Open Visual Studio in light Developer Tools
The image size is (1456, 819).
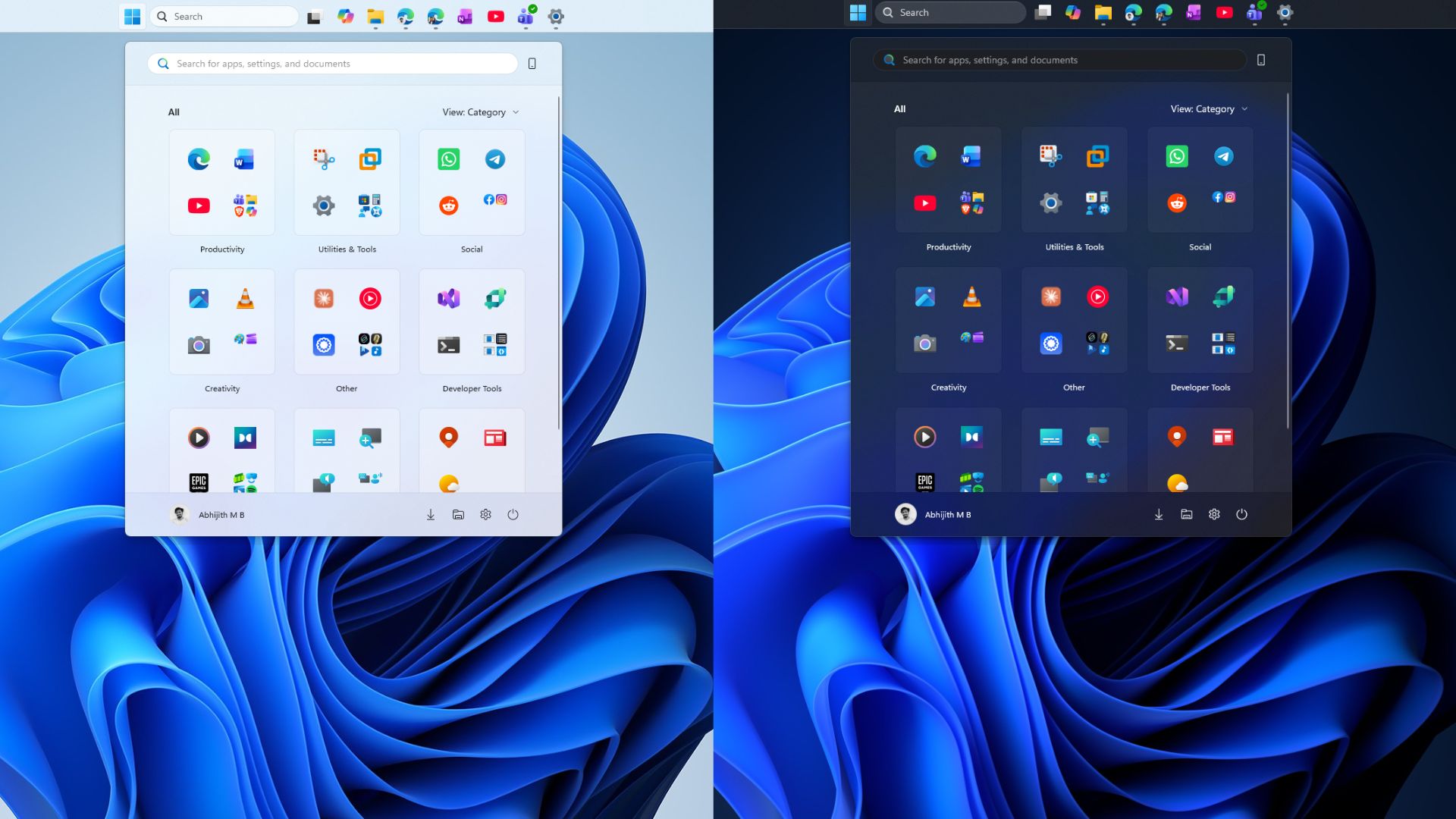(x=449, y=299)
